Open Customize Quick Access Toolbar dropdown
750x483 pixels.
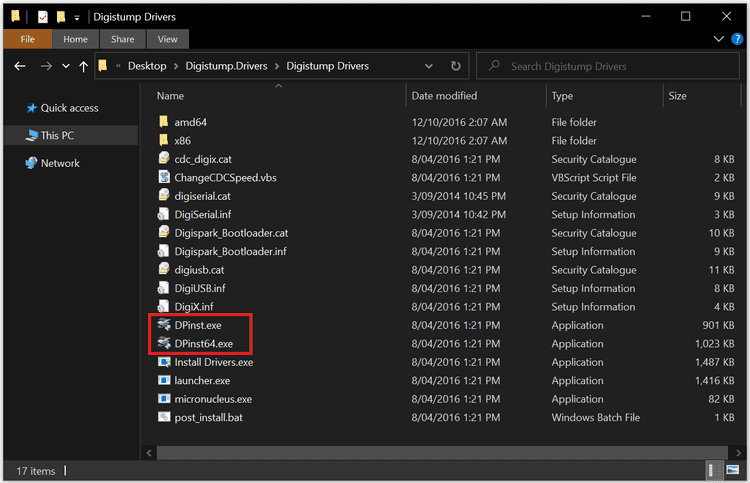pos(77,18)
